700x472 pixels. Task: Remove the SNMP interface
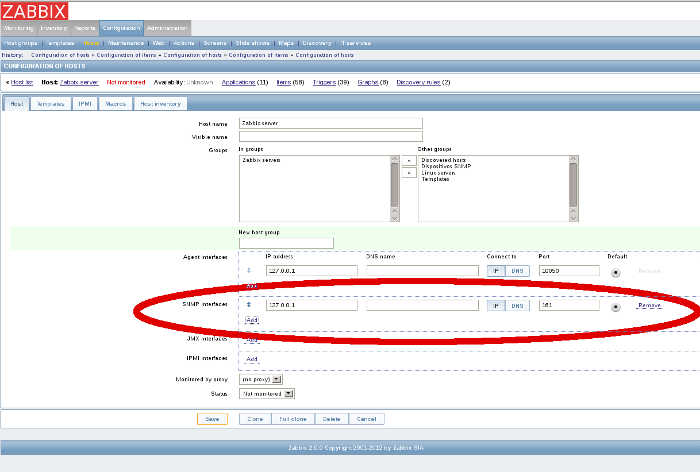649,305
